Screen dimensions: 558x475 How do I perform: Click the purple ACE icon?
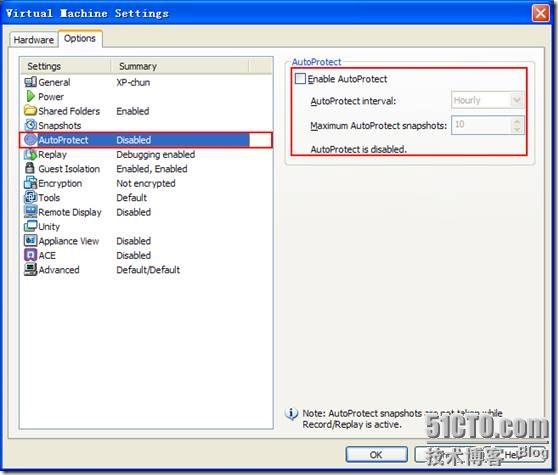pos(30,255)
